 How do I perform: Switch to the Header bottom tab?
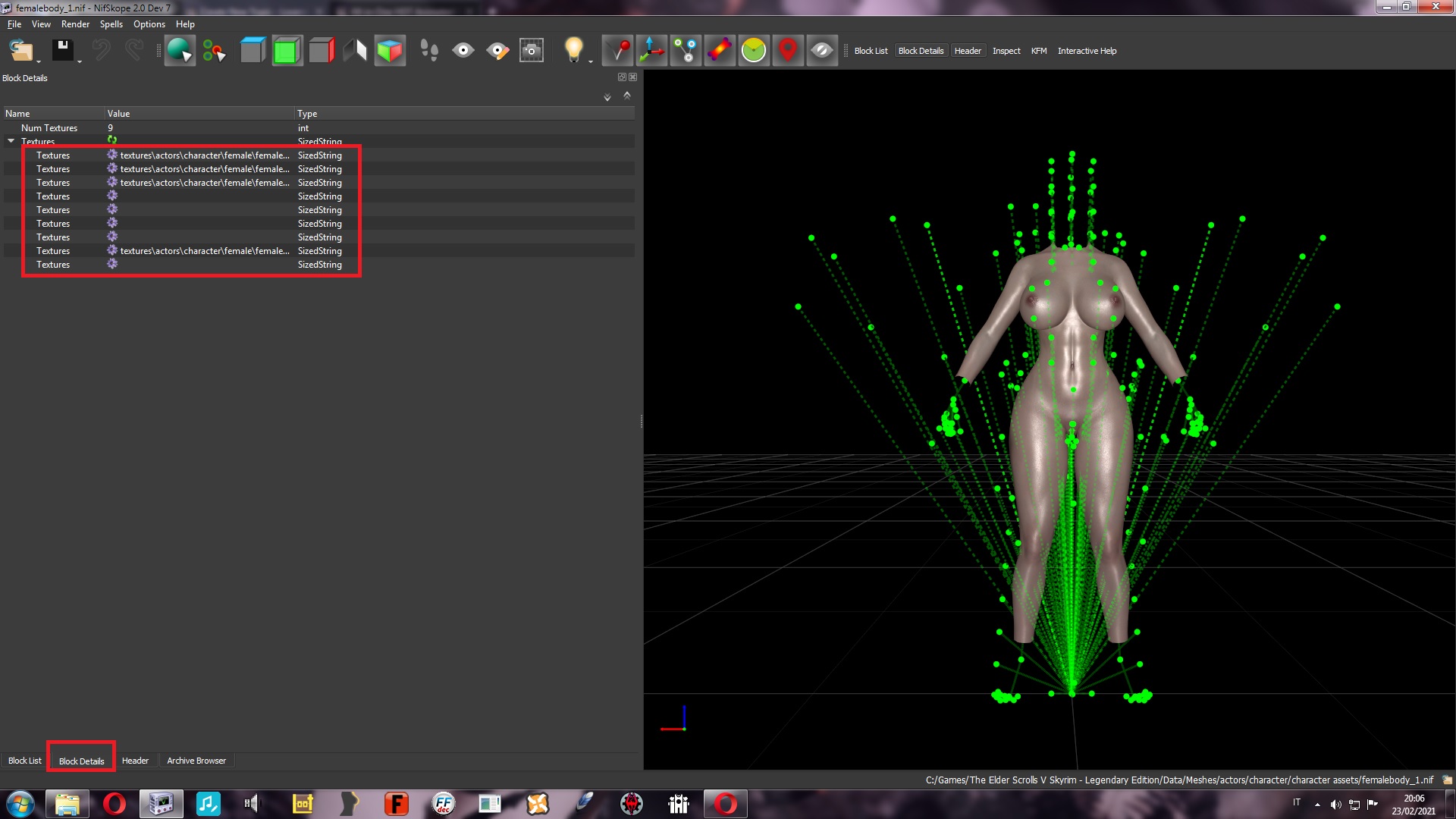tap(135, 761)
